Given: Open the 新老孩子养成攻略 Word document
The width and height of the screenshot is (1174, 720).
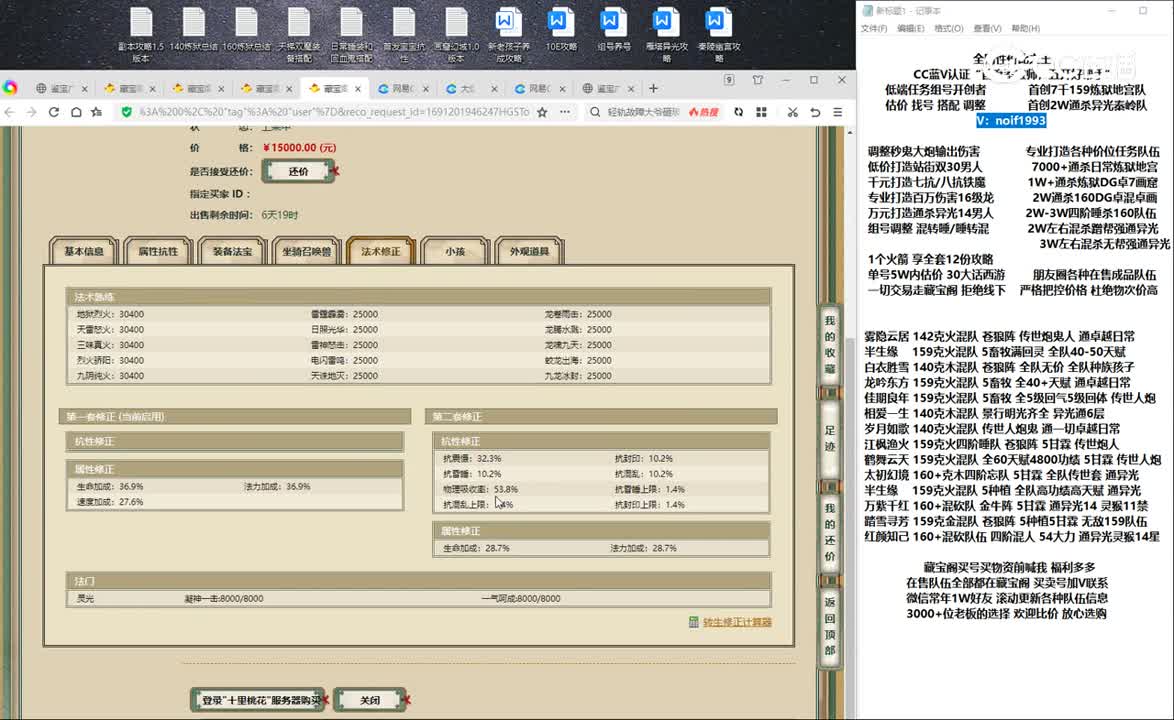Looking at the screenshot, I should click(508, 34).
